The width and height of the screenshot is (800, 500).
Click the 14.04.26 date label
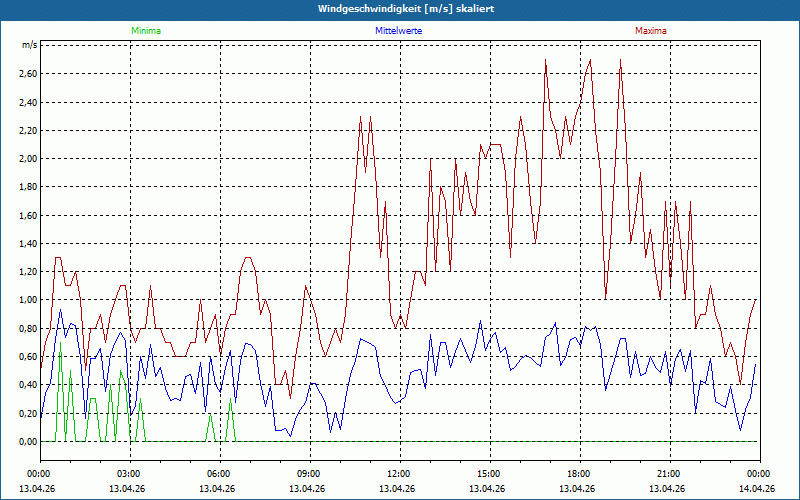tap(758, 489)
